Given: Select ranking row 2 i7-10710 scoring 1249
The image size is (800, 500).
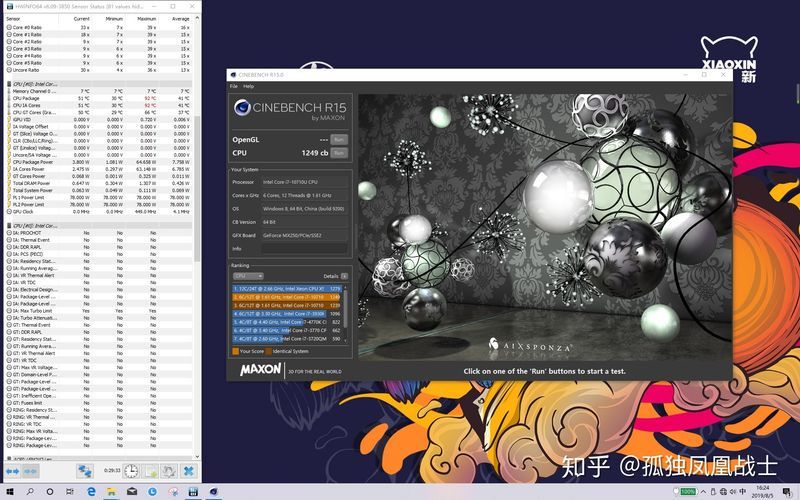Looking at the screenshot, I should (x=287, y=297).
